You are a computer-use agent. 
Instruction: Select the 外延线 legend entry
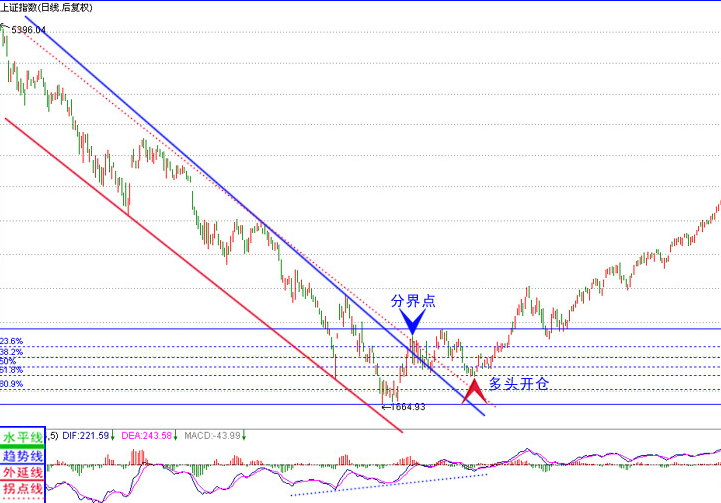click(23, 472)
